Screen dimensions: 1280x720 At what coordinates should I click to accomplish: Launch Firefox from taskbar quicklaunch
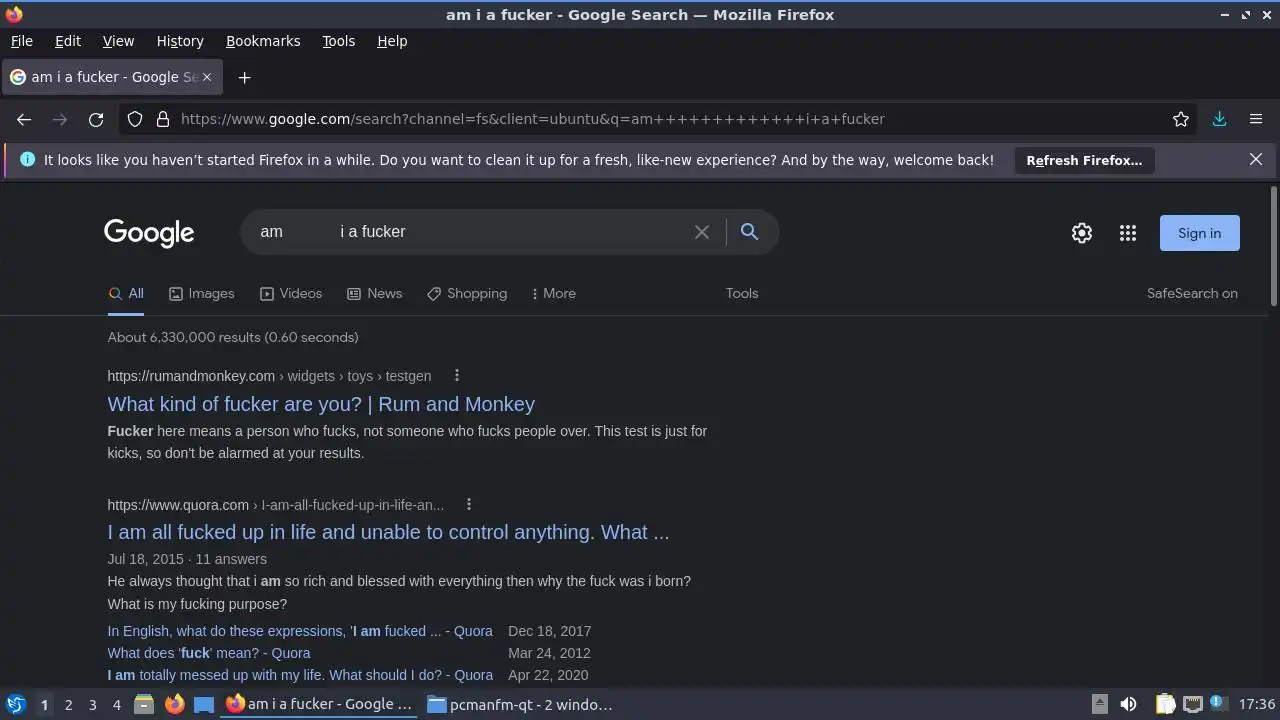click(x=174, y=704)
